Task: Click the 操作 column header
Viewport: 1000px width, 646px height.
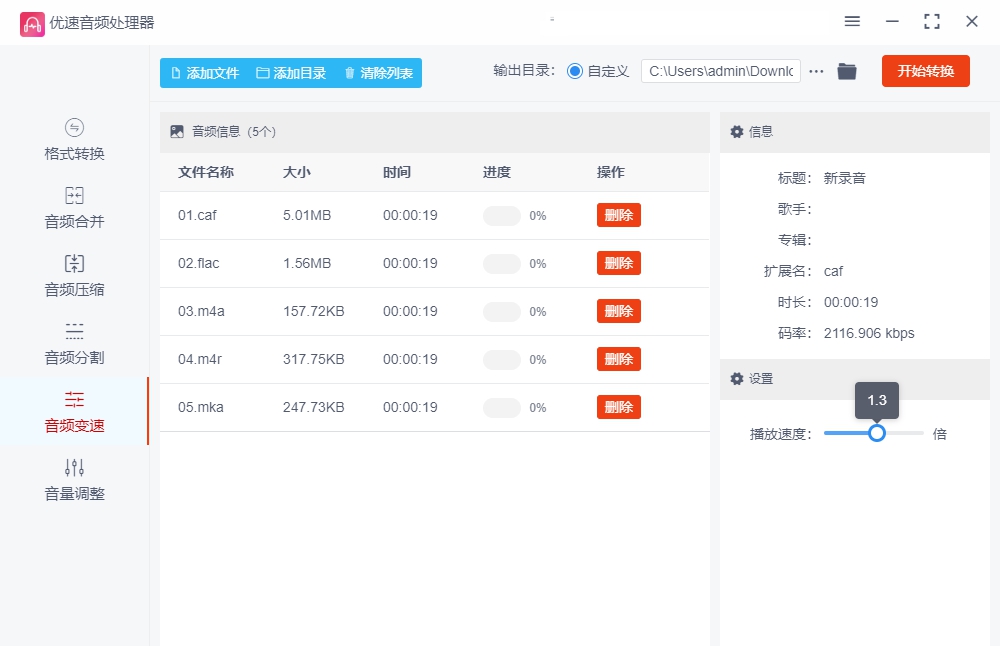Action: click(x=611, y=172)
